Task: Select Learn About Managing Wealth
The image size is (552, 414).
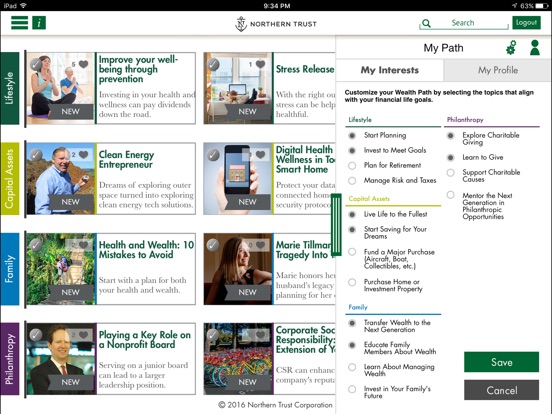Action: 352,367
